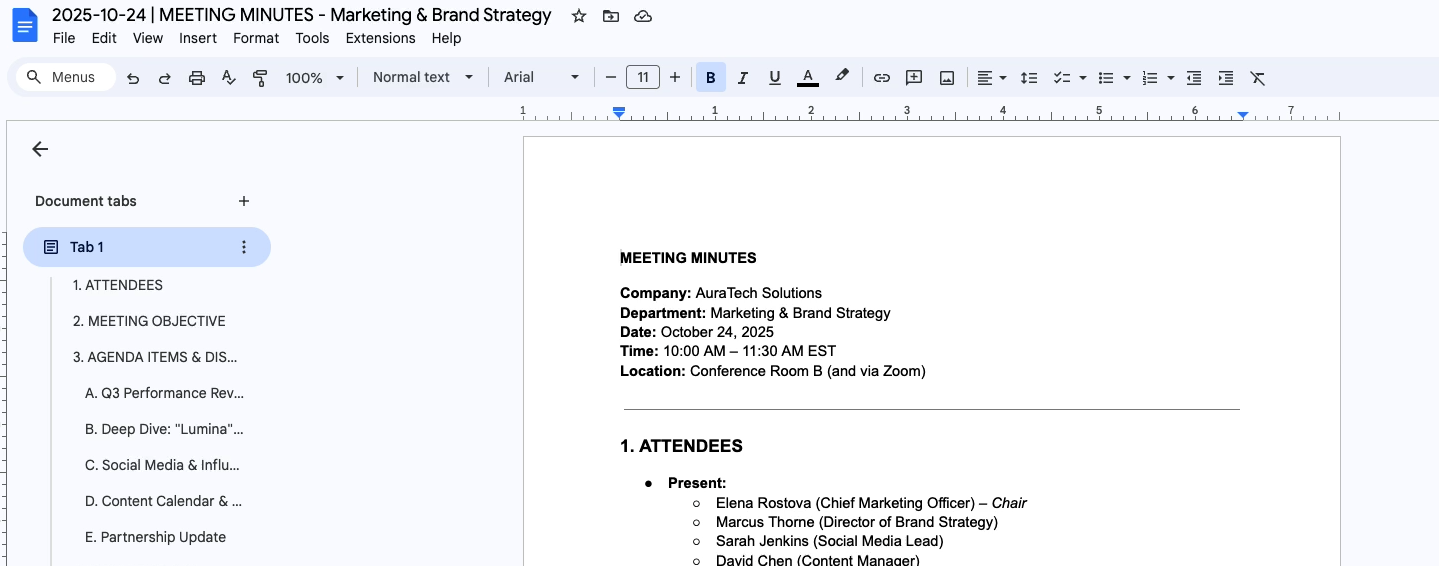Click the 1. ATTENDEES heading in the document
The image size is (1439, 566).
[x=681, y=446]
